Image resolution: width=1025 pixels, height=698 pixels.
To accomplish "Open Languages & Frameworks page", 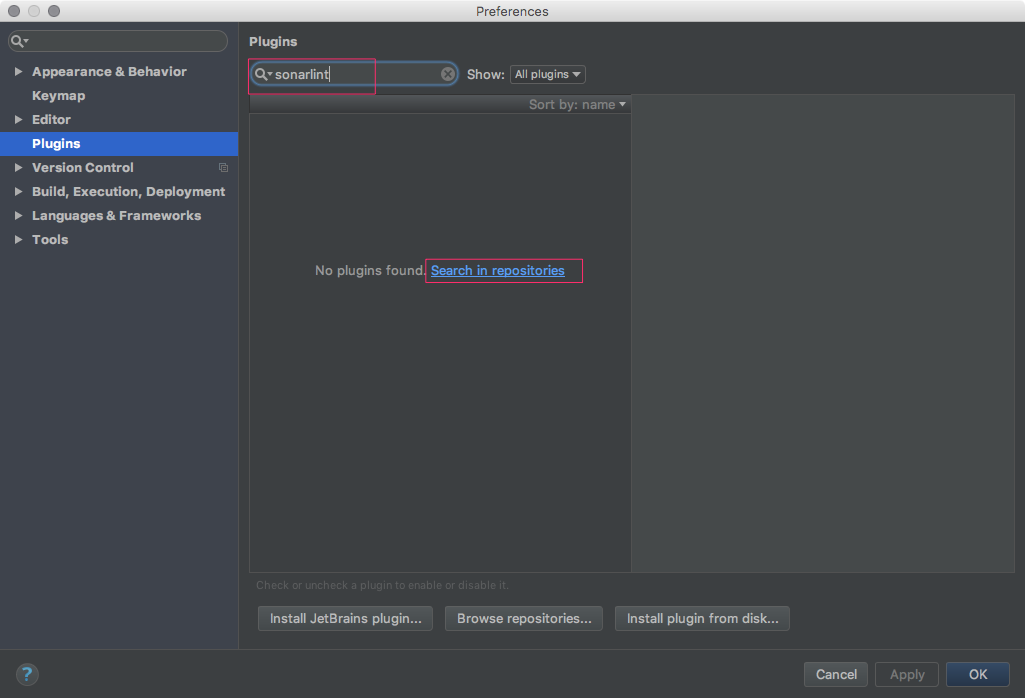I will (116, 216).
